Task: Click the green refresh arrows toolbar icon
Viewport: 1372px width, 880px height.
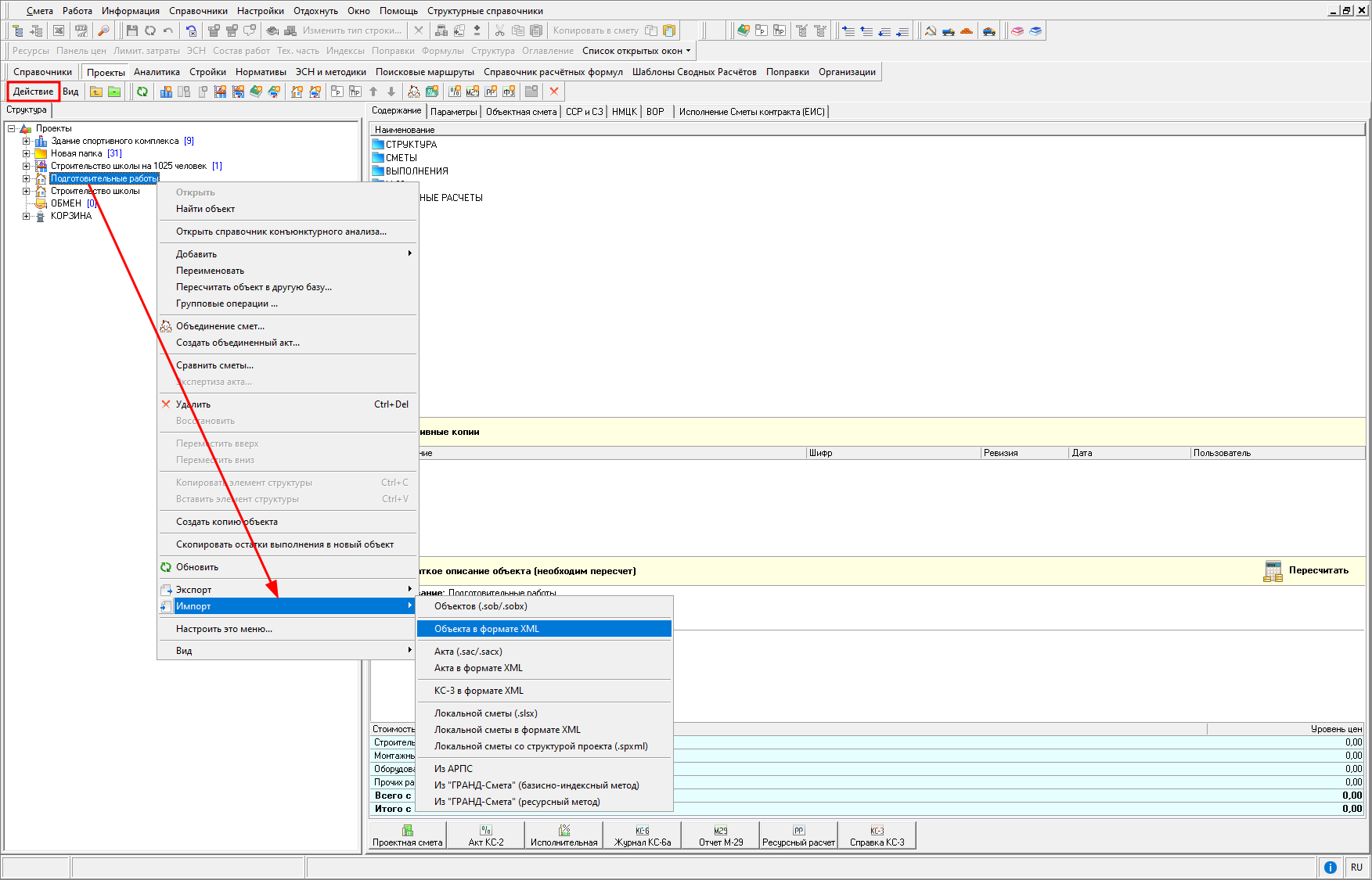Action: 142,92
